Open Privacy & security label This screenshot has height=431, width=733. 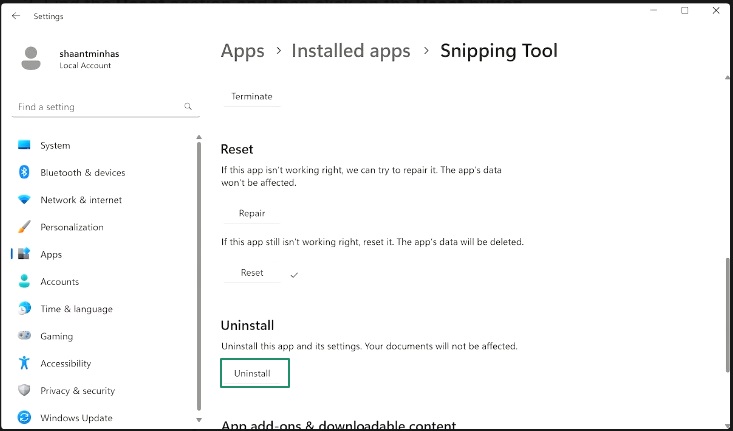coord(78,391)
